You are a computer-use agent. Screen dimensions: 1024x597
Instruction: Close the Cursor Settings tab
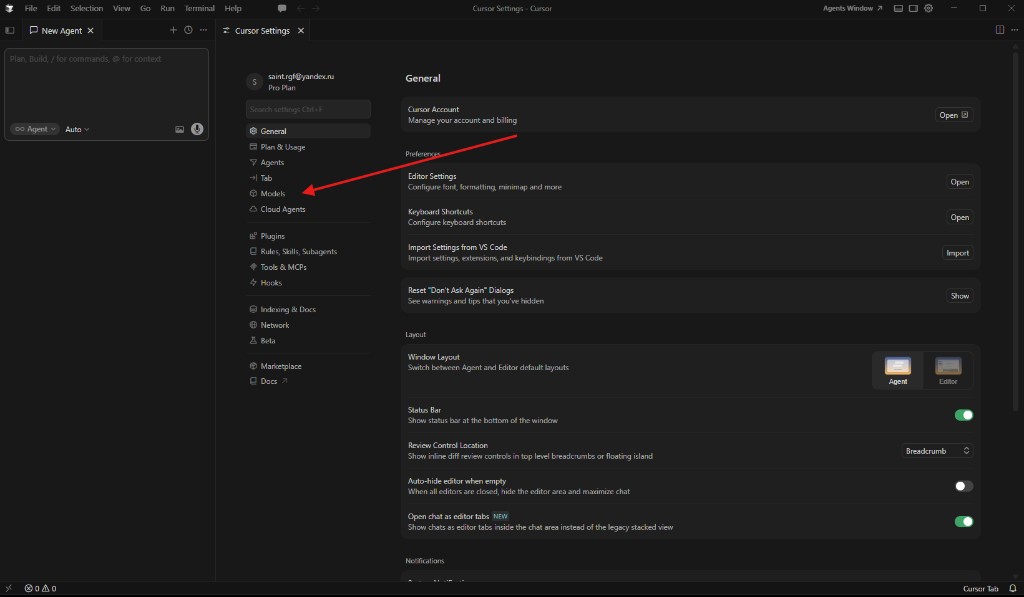coord(300,31)
